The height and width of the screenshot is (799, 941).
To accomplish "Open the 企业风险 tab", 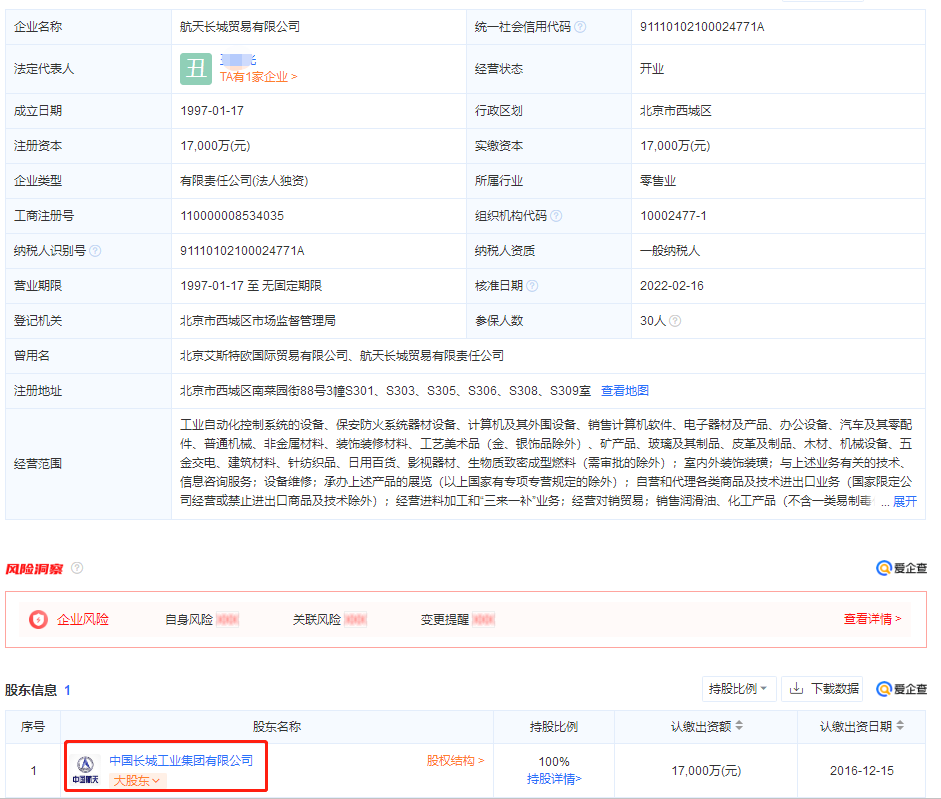I will [x=83, y=620].
